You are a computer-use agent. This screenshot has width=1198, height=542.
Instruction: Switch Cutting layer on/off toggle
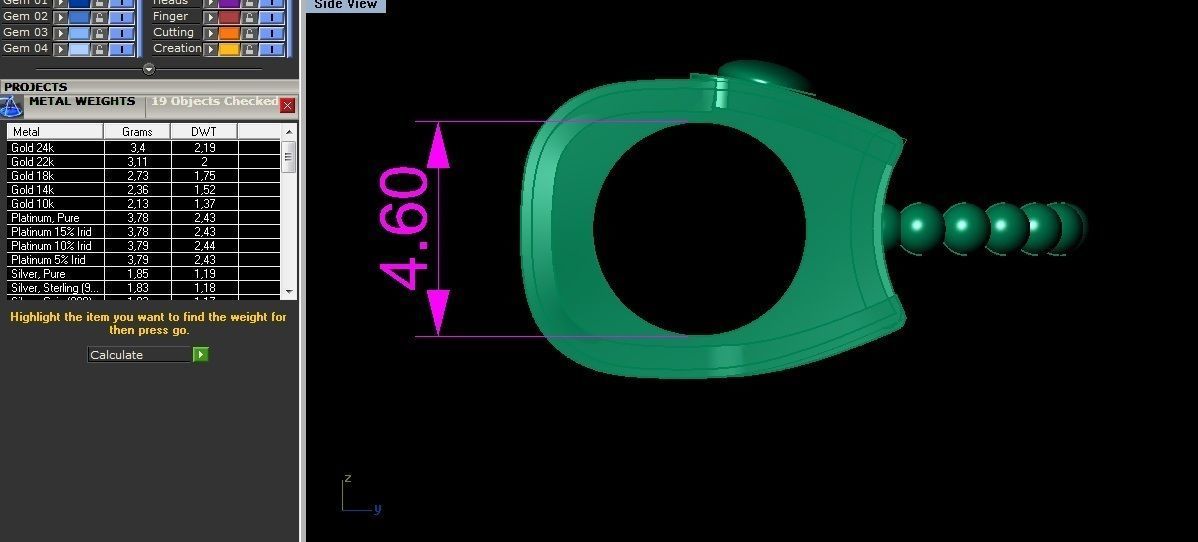point(272,33)
